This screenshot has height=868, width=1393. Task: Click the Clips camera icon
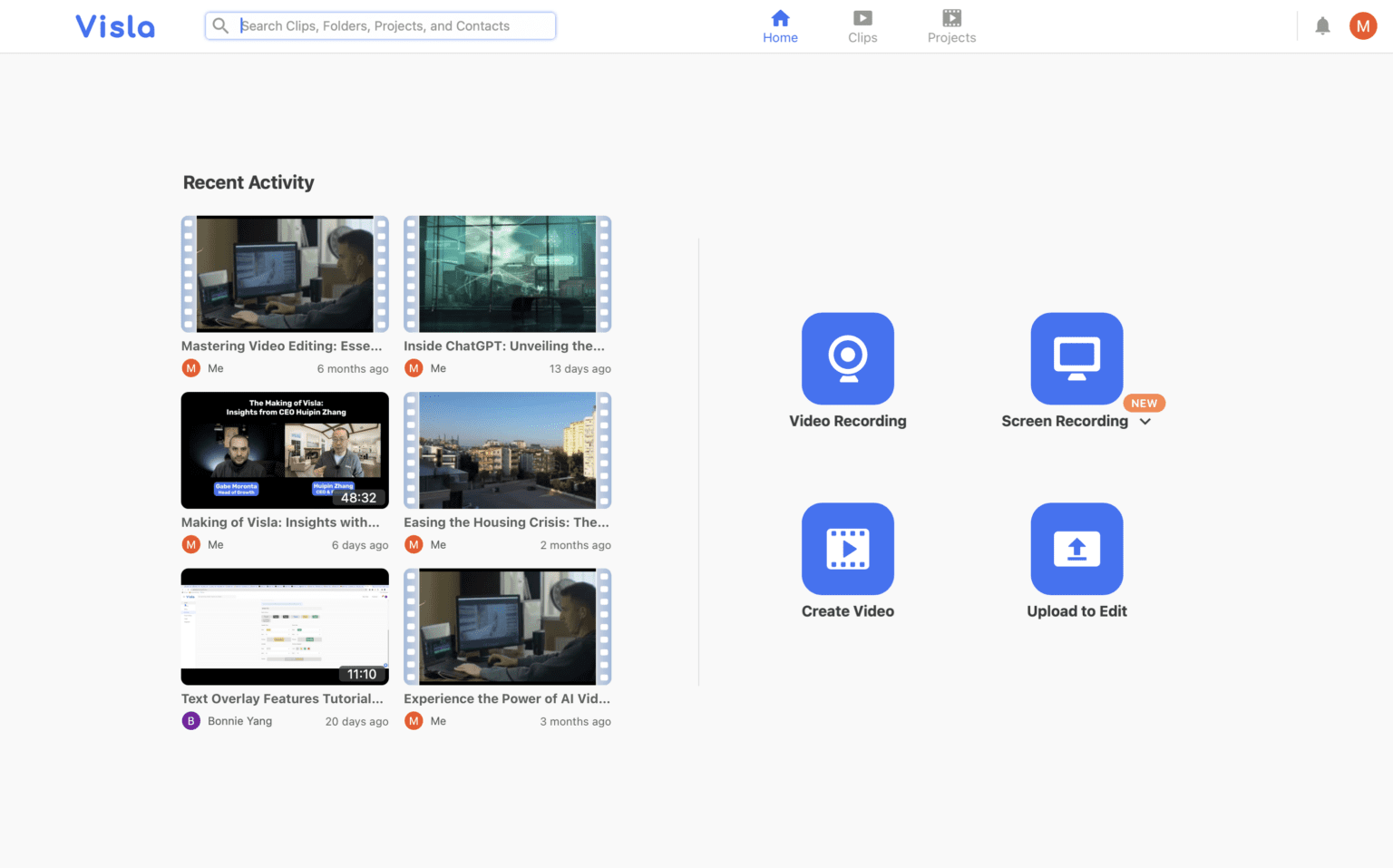(x=862, y=18)
